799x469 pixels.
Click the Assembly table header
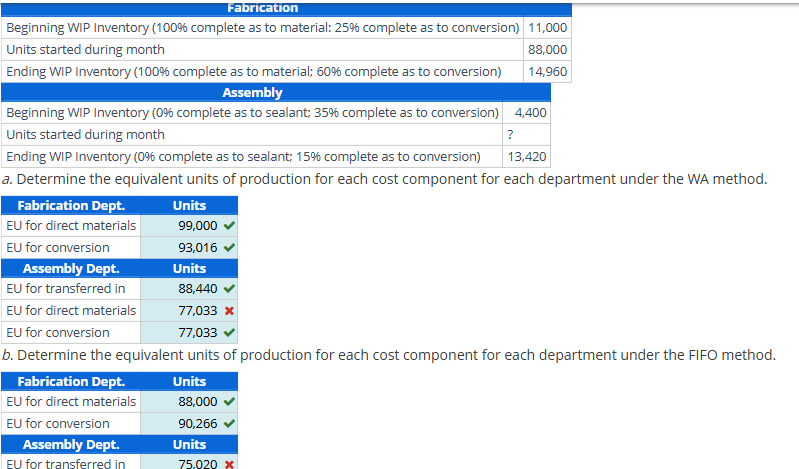tap(276, 92)
